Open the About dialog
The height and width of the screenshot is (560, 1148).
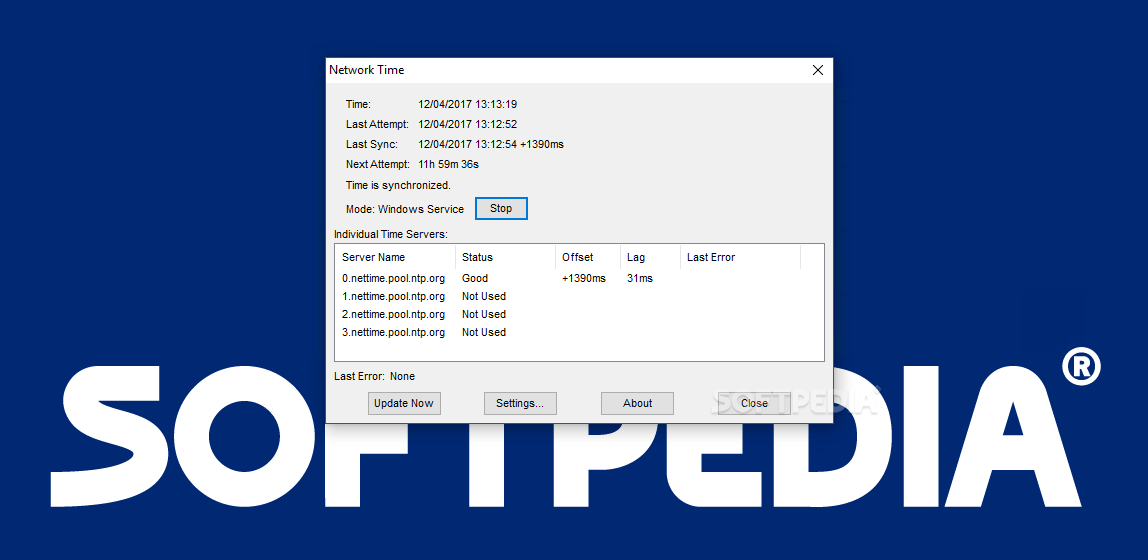tap(637, 403)
